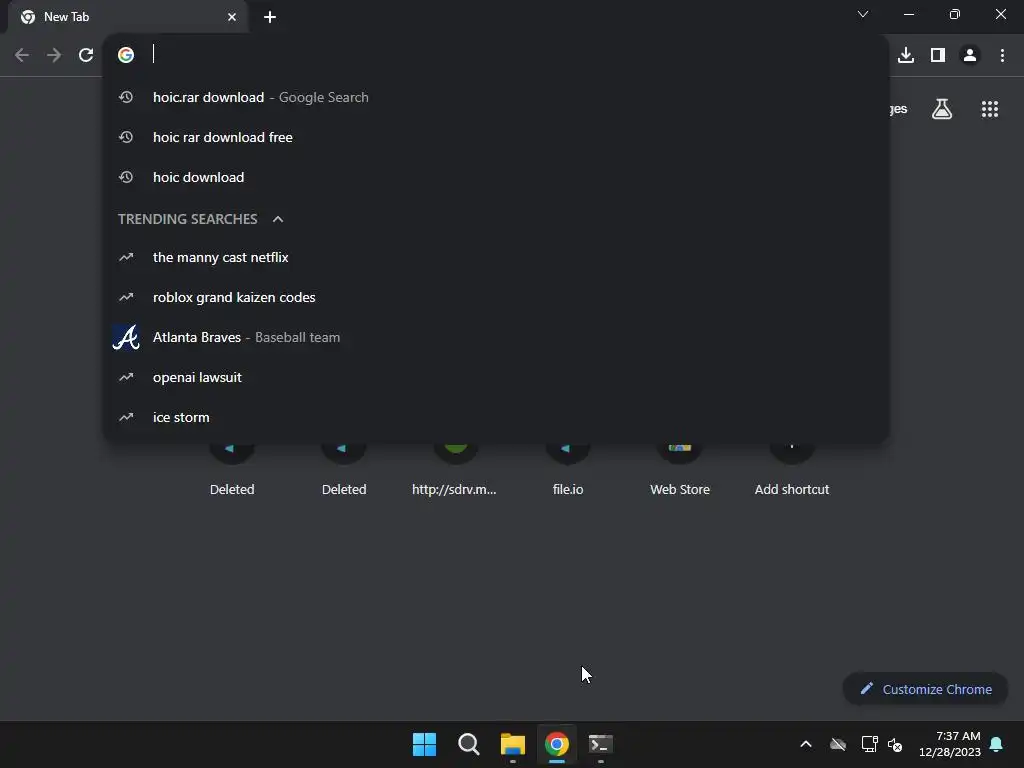Select the manny cast netflix suggestion
Image resolution: width=1024 pixels, height=768 pixels.
(496, 257)
